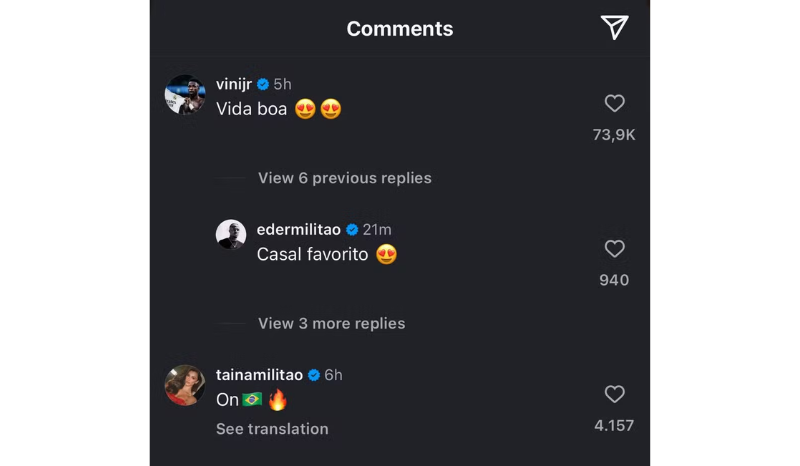The width and height of the screenshot is (800, 466).
Task: Click edermilitao's blue verified badge
Action: 352,229
